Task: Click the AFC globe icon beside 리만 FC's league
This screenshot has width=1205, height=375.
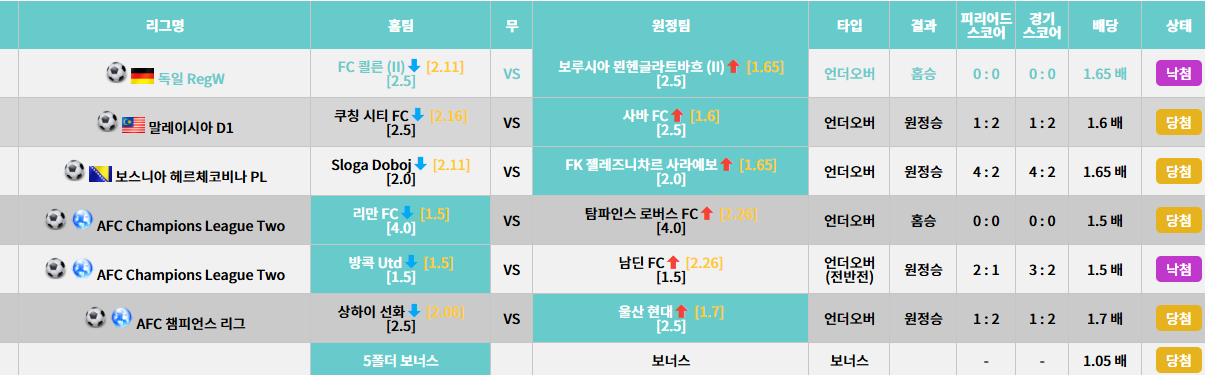Action: [x=82, y=221]
